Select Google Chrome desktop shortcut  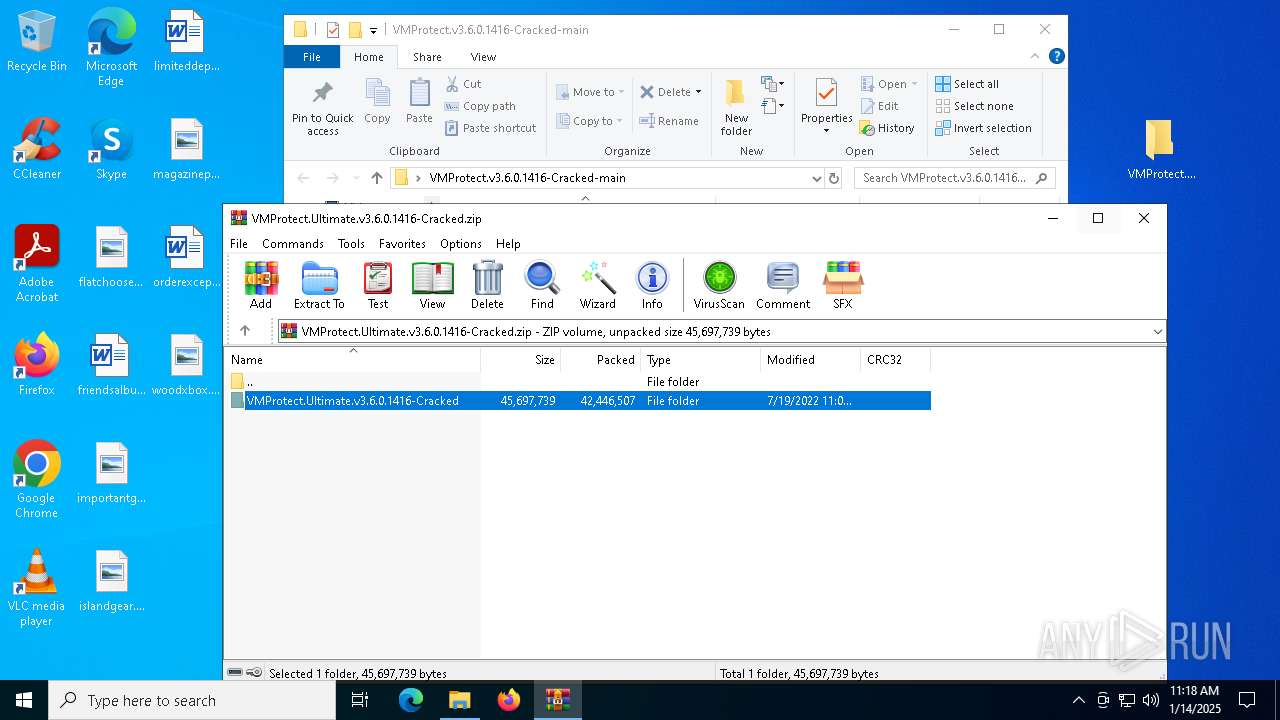[x=36, y=480]
